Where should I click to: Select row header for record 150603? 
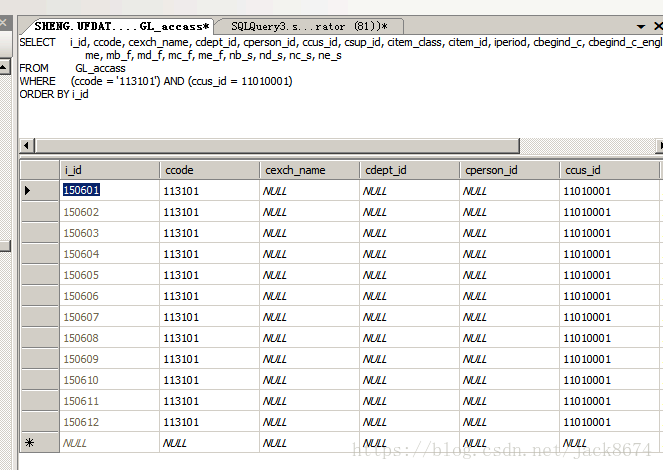click(39, 233)
